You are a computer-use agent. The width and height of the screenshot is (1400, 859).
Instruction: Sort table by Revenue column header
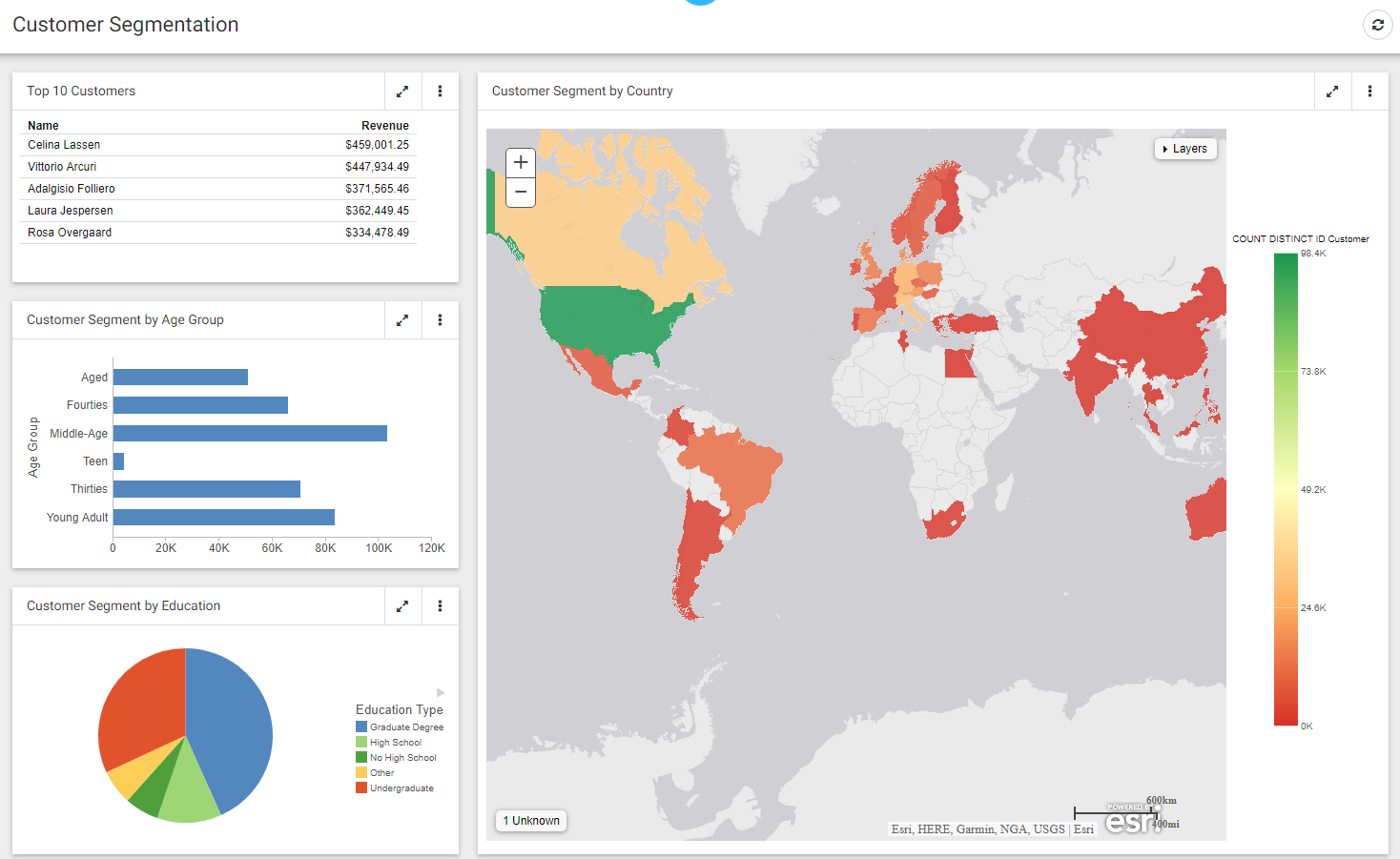(385, 126)
